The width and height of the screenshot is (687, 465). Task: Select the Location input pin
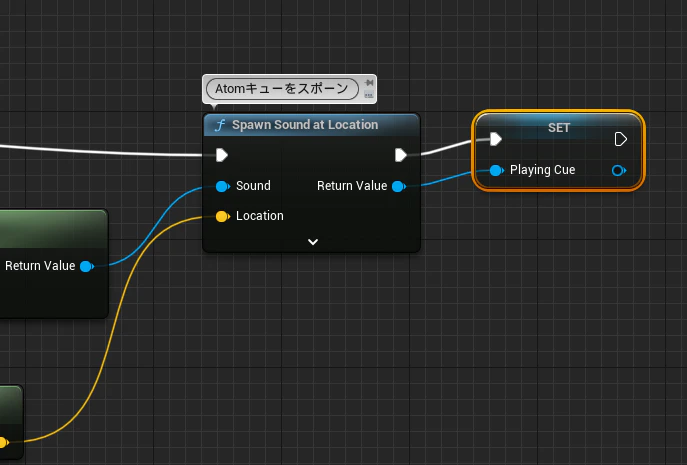223,217
